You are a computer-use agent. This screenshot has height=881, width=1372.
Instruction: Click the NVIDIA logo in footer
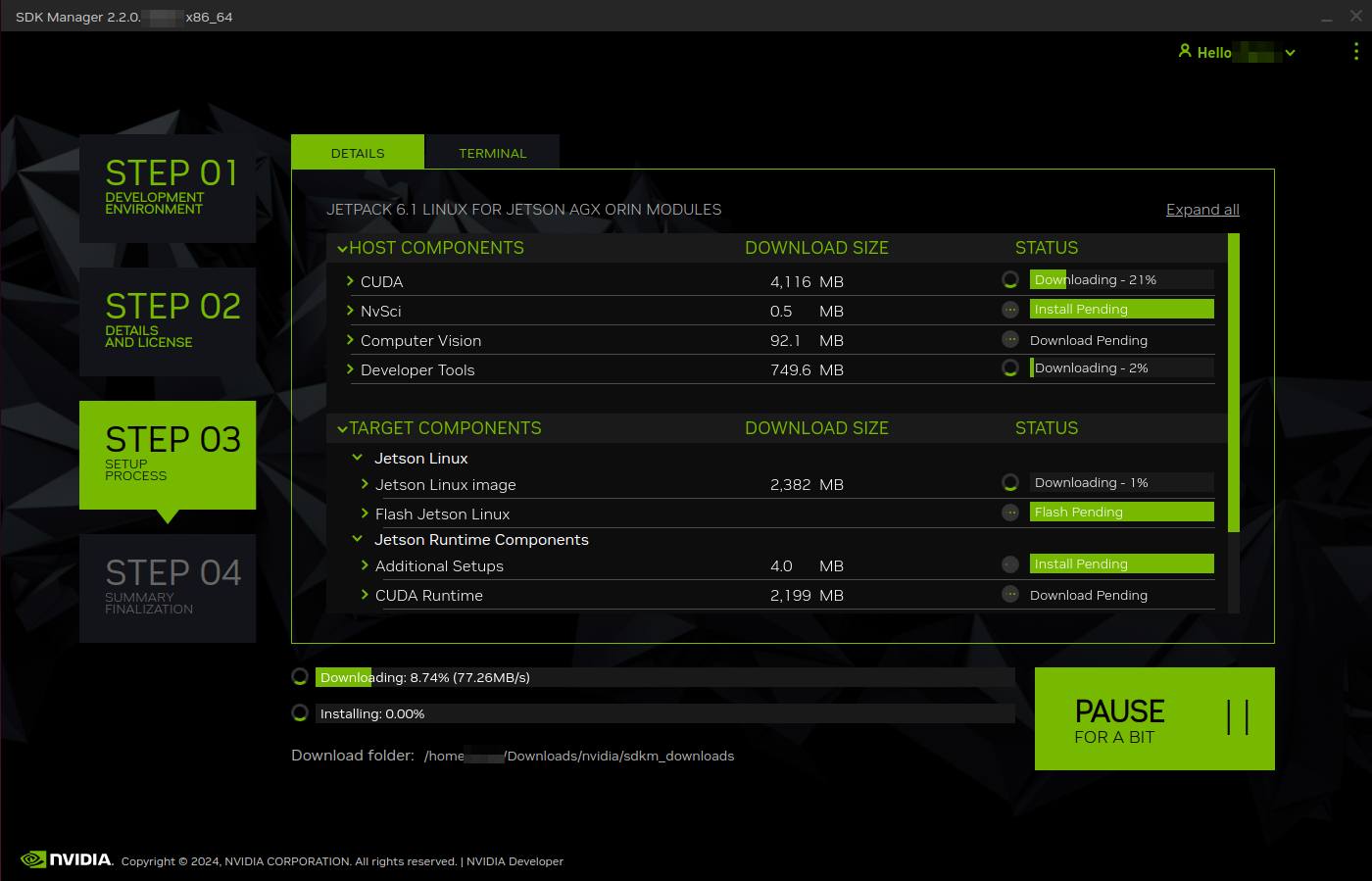coord(67,859)
